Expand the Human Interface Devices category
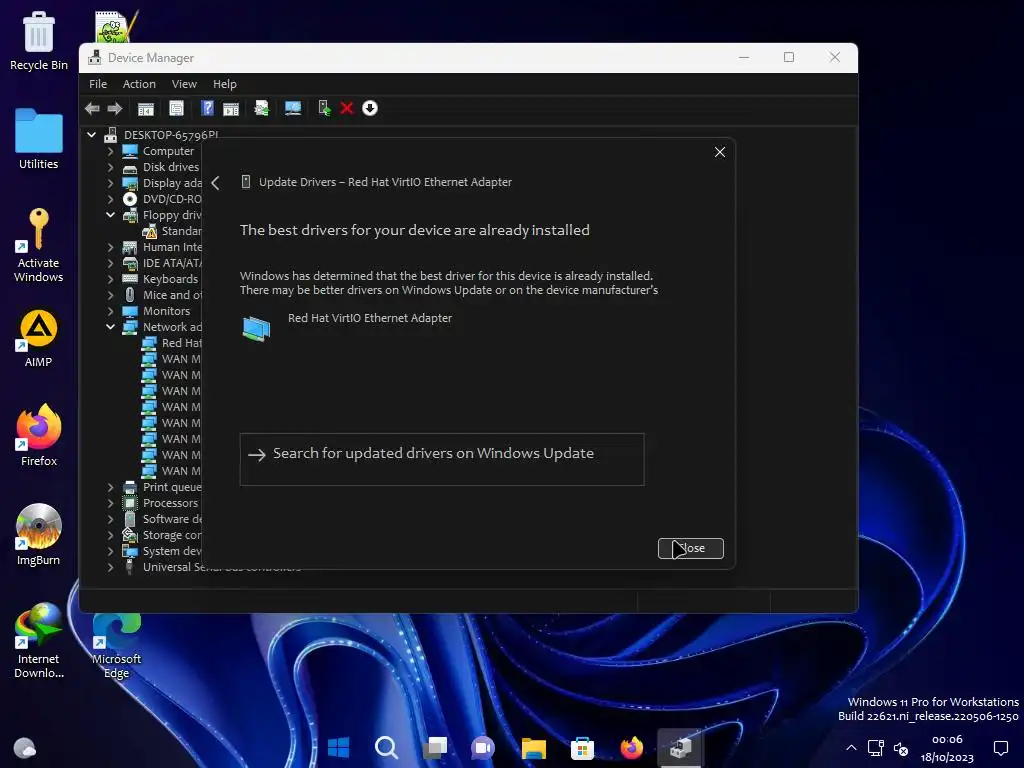Viewport: 1024px width, 768px height. click(110, 248)
